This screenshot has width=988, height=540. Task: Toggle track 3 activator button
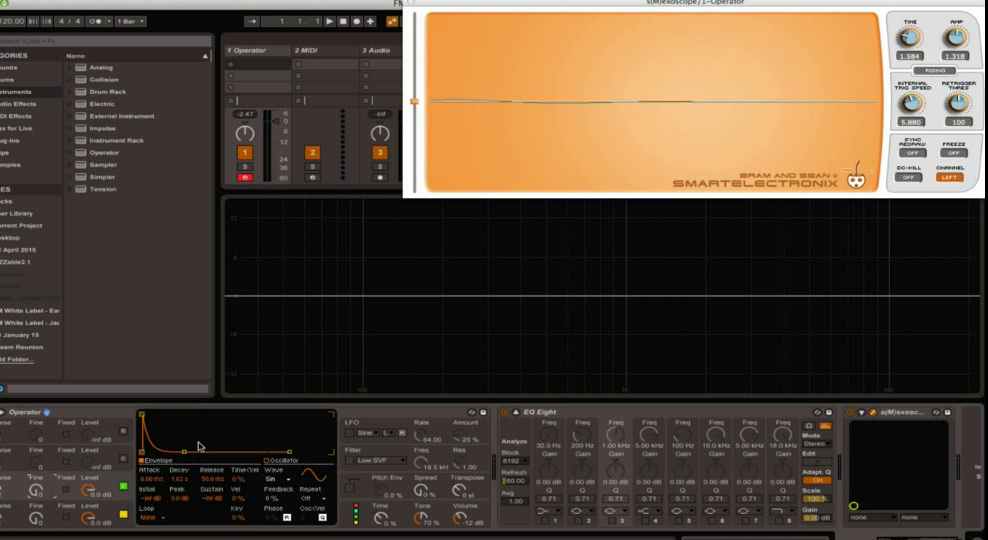coord(379,152)
